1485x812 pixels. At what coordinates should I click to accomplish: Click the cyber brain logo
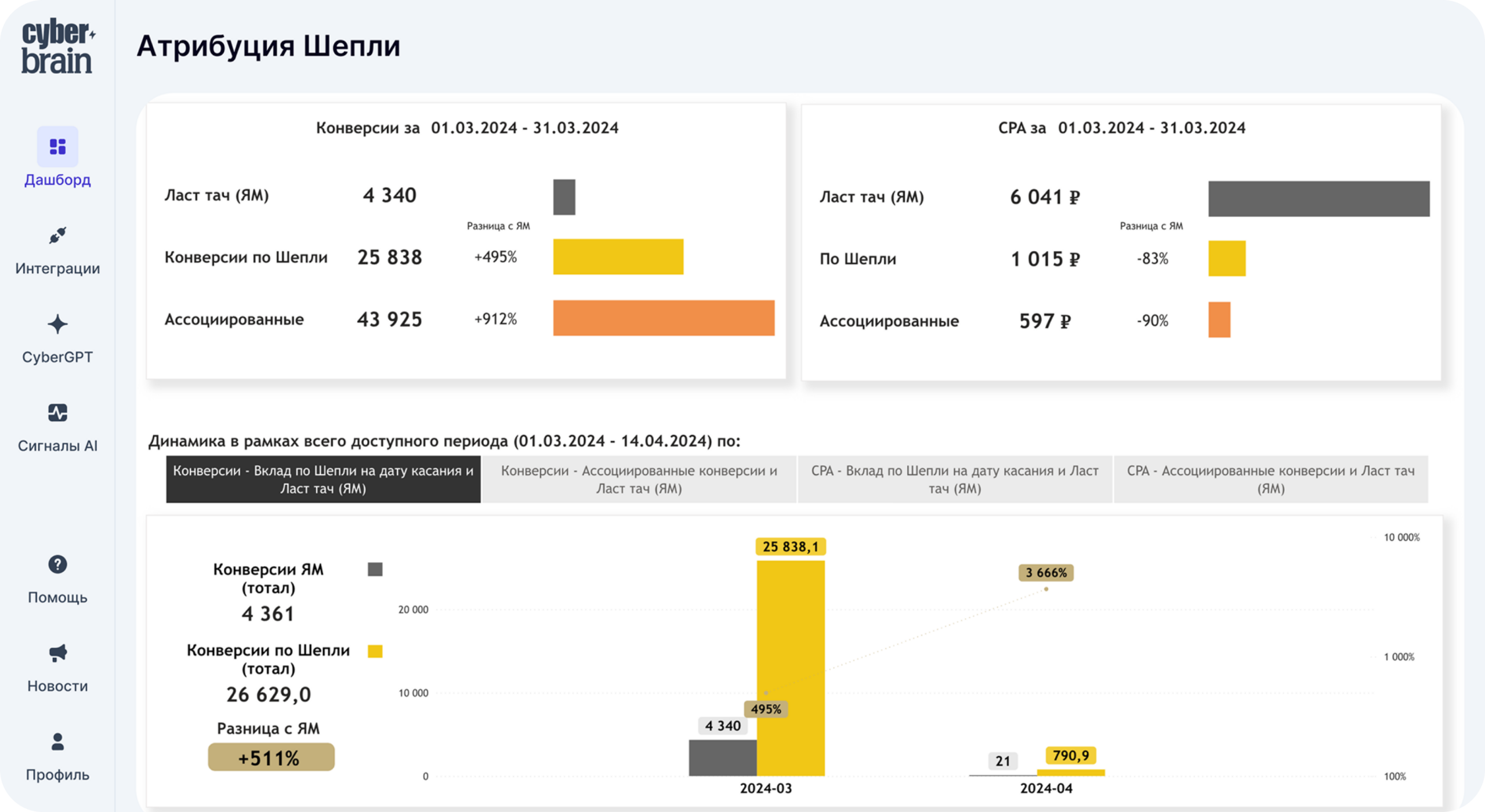58,46
